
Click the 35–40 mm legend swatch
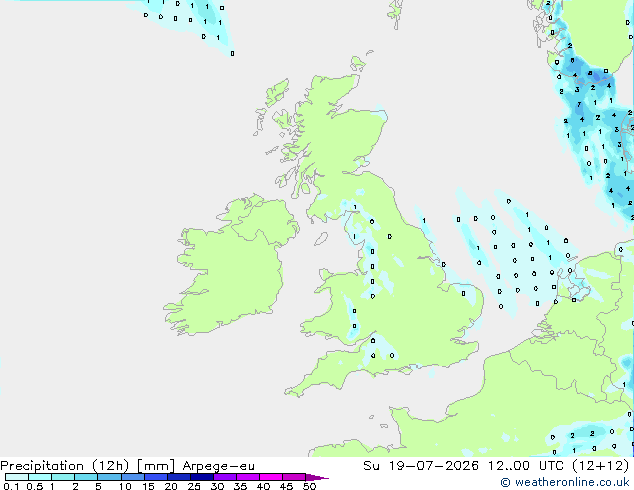click(x=247, y=477)
